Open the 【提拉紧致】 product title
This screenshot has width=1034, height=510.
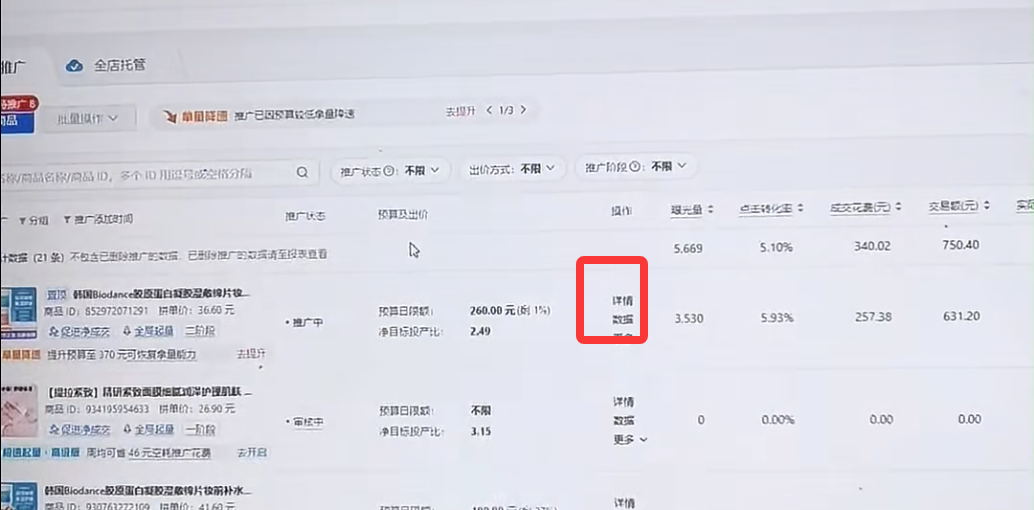click(149, 393)
